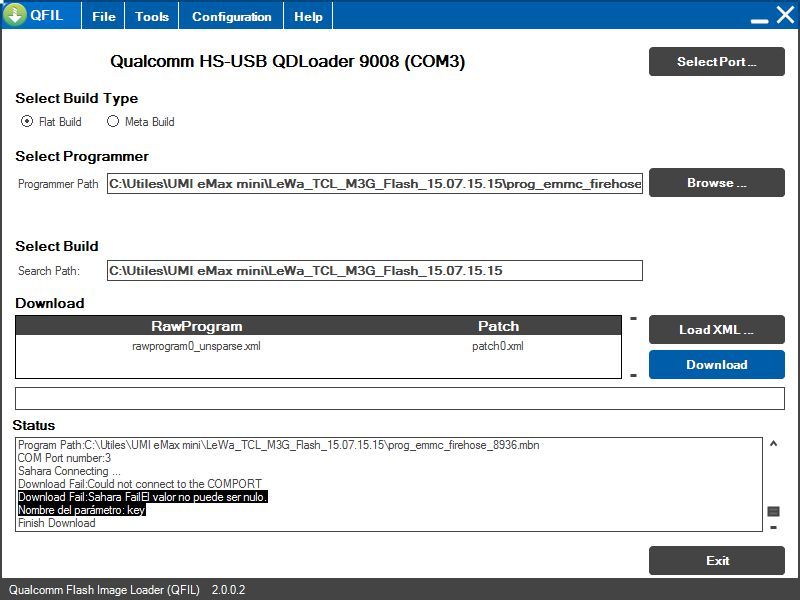Screen dimensions: 800x600
Task: Click the Programmer Path input field
Action: pos(374,184)
